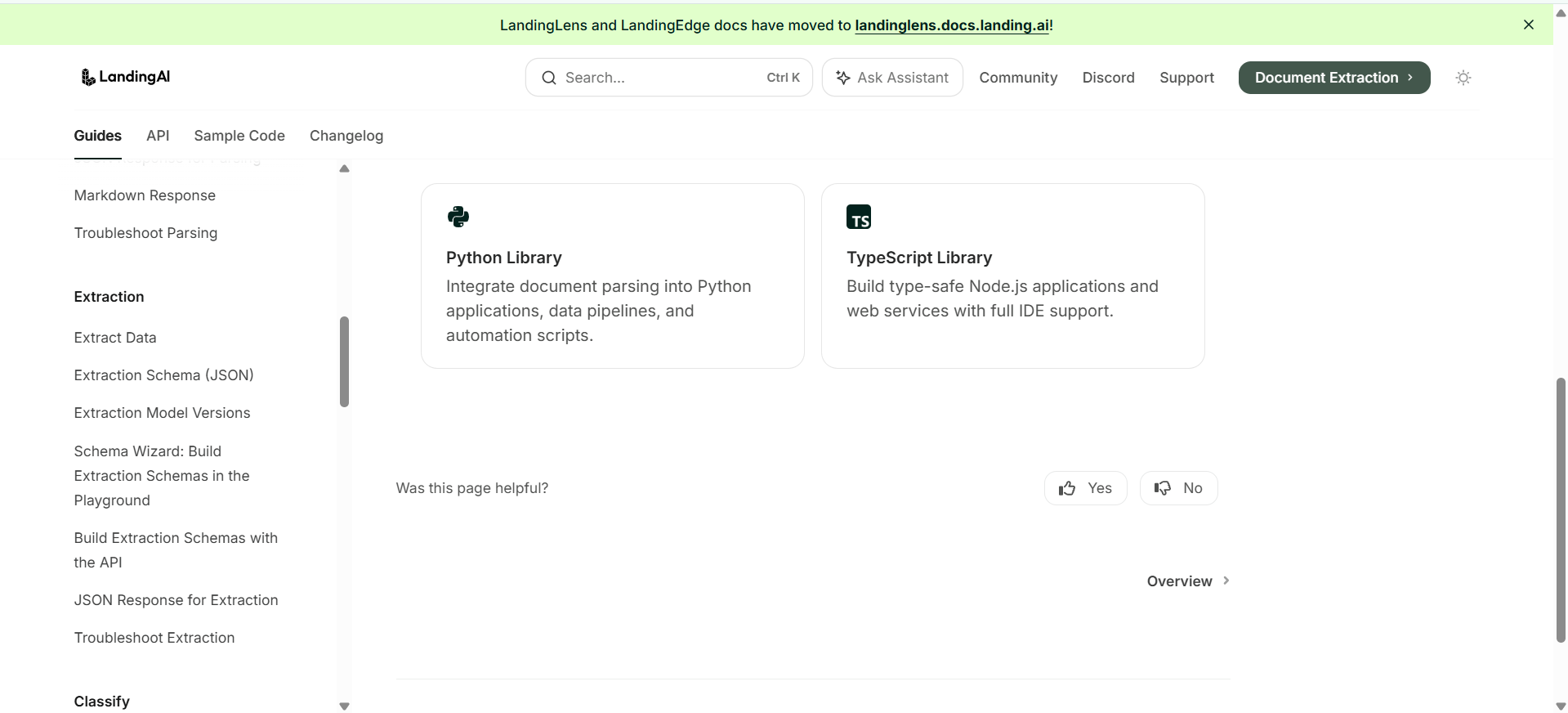
Task: Open the Python Library card
Action: click(613, 276)
